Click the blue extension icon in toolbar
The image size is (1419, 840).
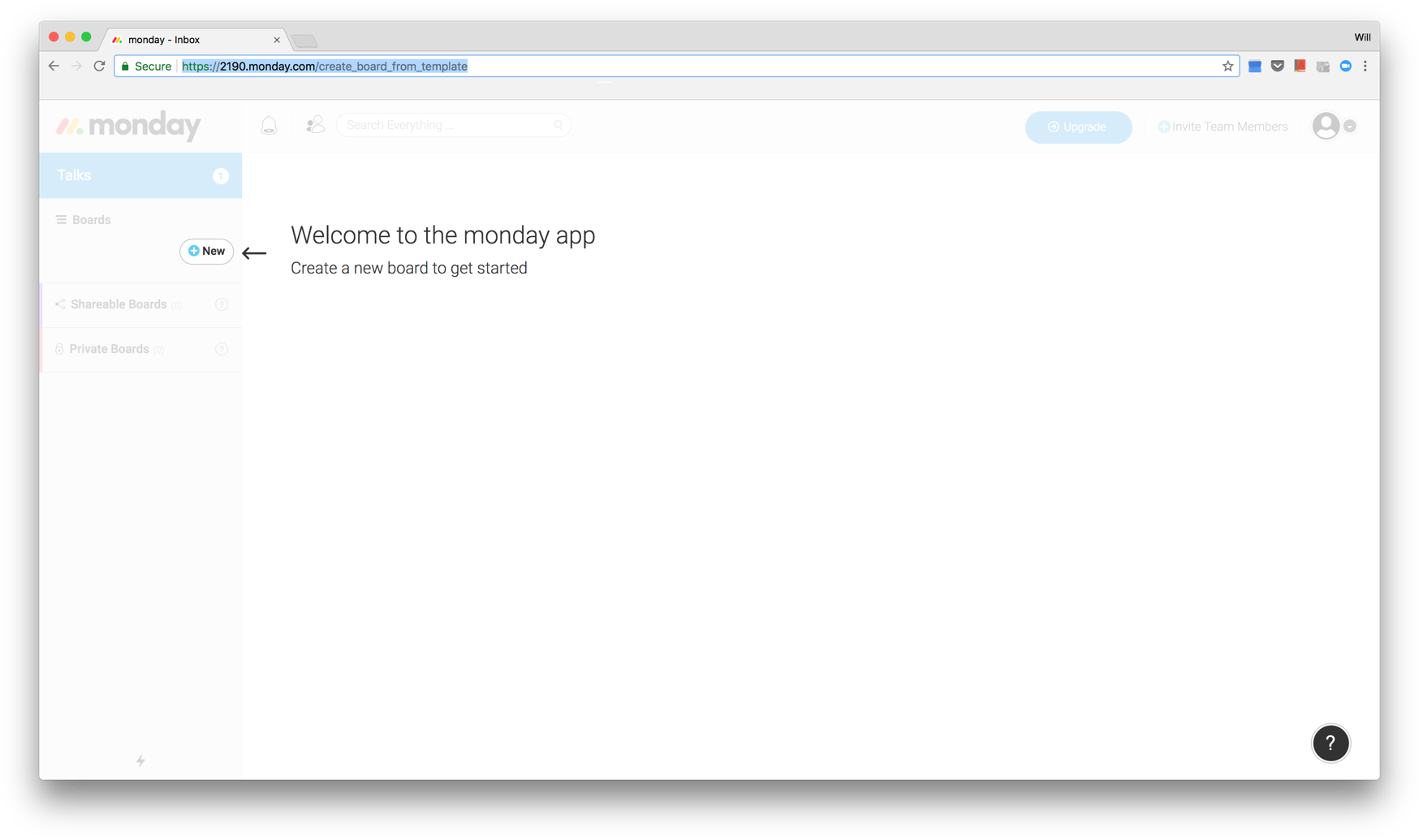(1254, 67)
